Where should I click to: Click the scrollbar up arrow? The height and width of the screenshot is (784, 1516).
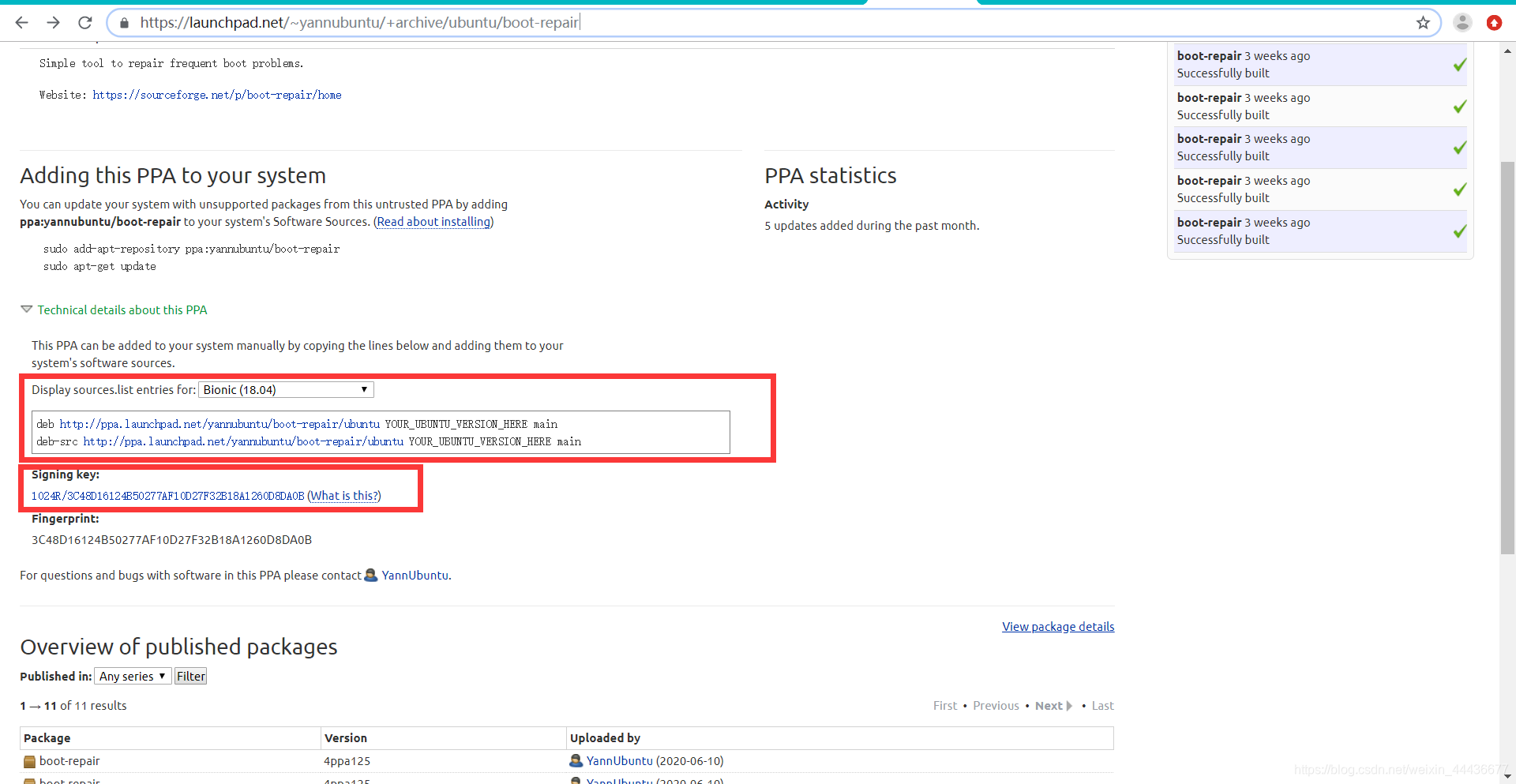click(1507, 51)
